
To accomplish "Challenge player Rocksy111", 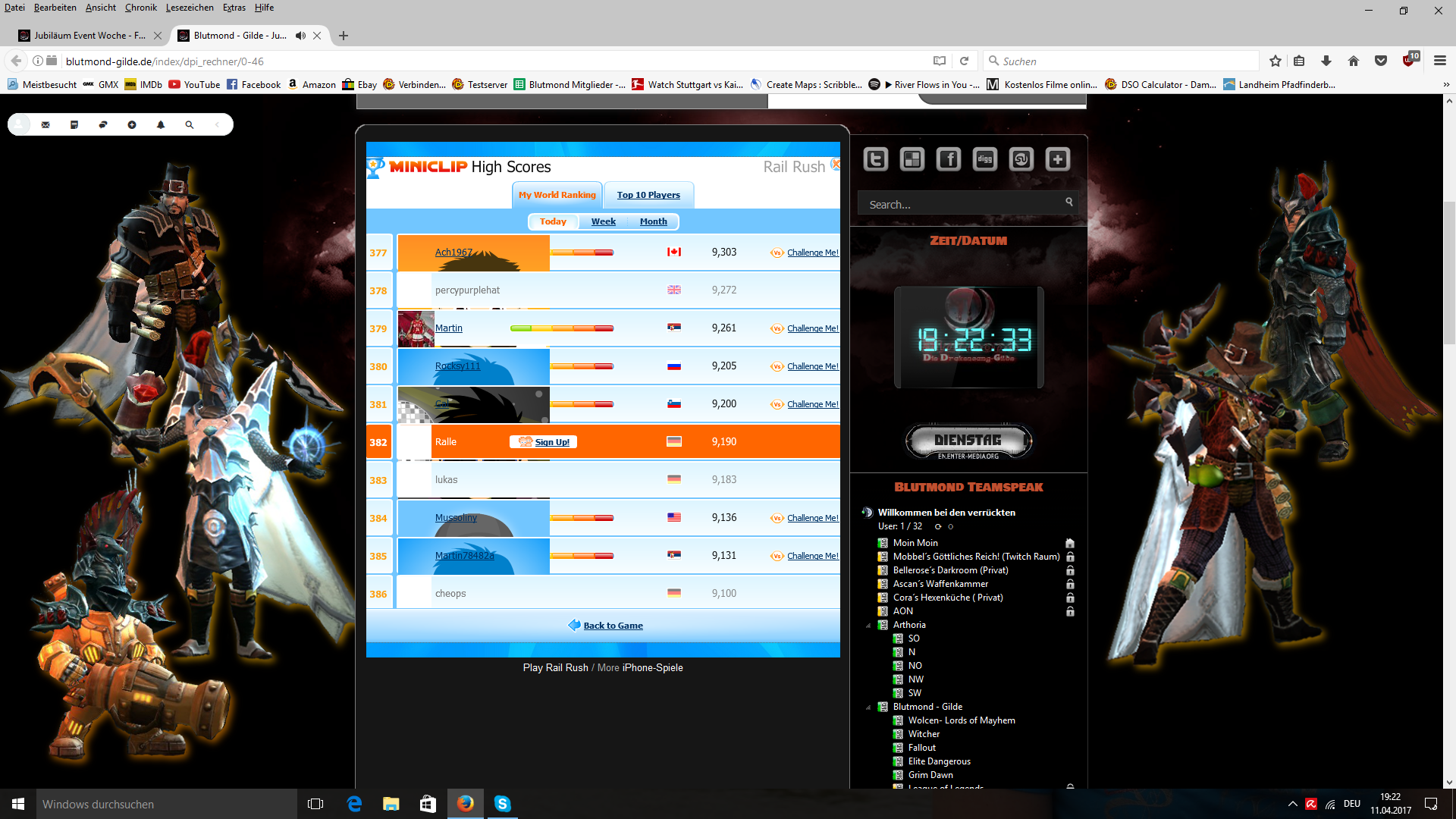I will [x=812, y=366].
